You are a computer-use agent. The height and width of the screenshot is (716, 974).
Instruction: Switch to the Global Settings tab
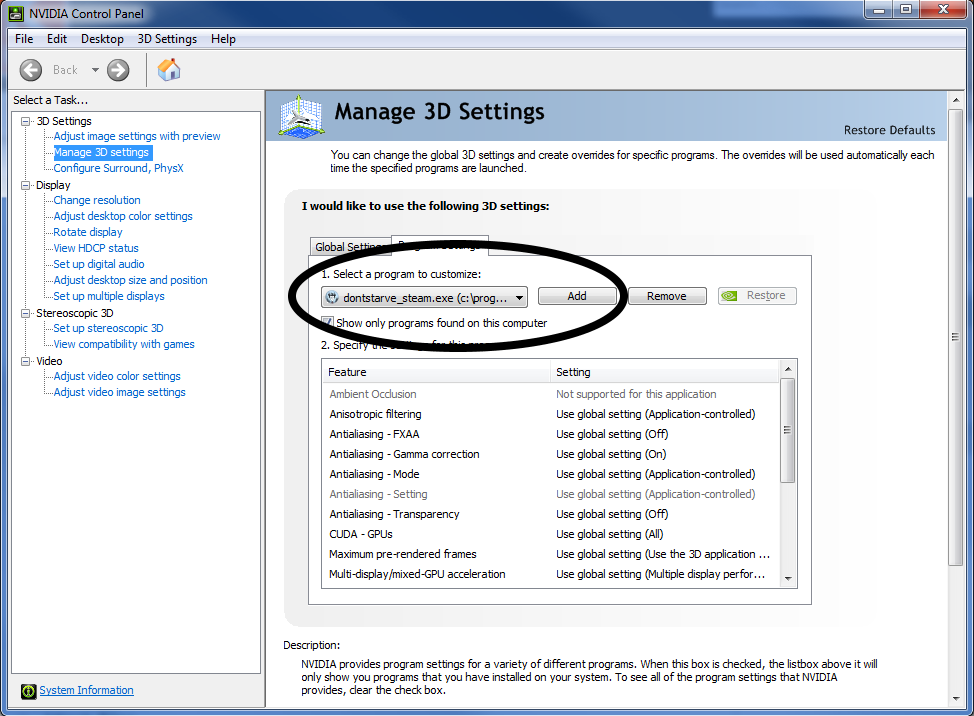coord(348,247)
